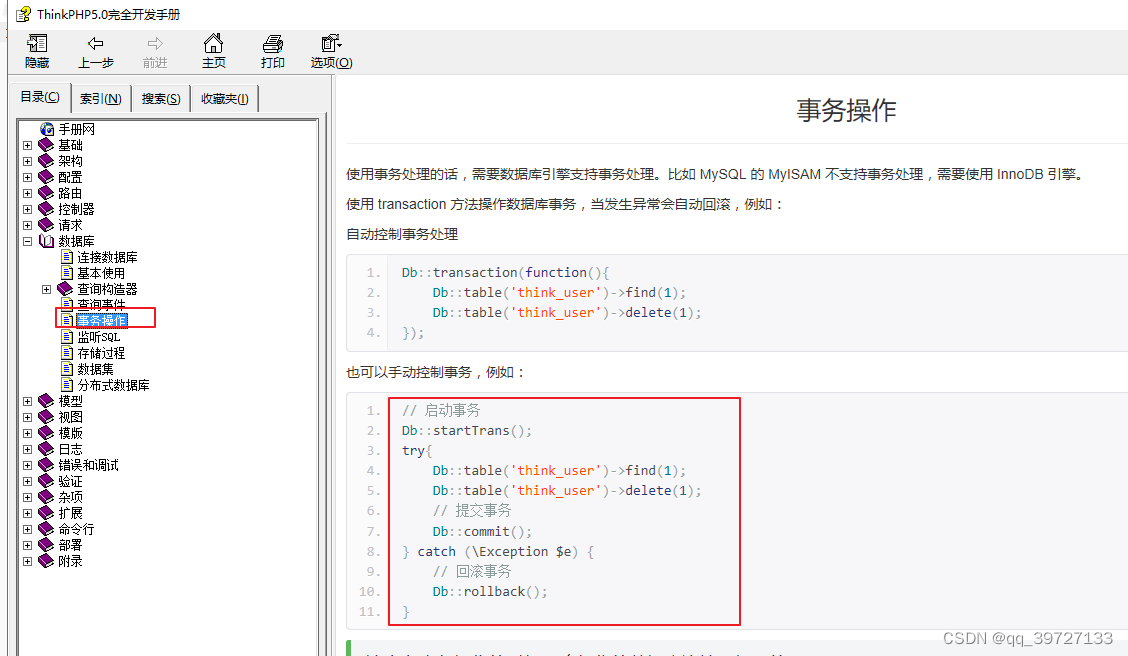Collapse the 数据库 tree node
This screenshot has height=656, width=1128.
(x=27, y=242)
